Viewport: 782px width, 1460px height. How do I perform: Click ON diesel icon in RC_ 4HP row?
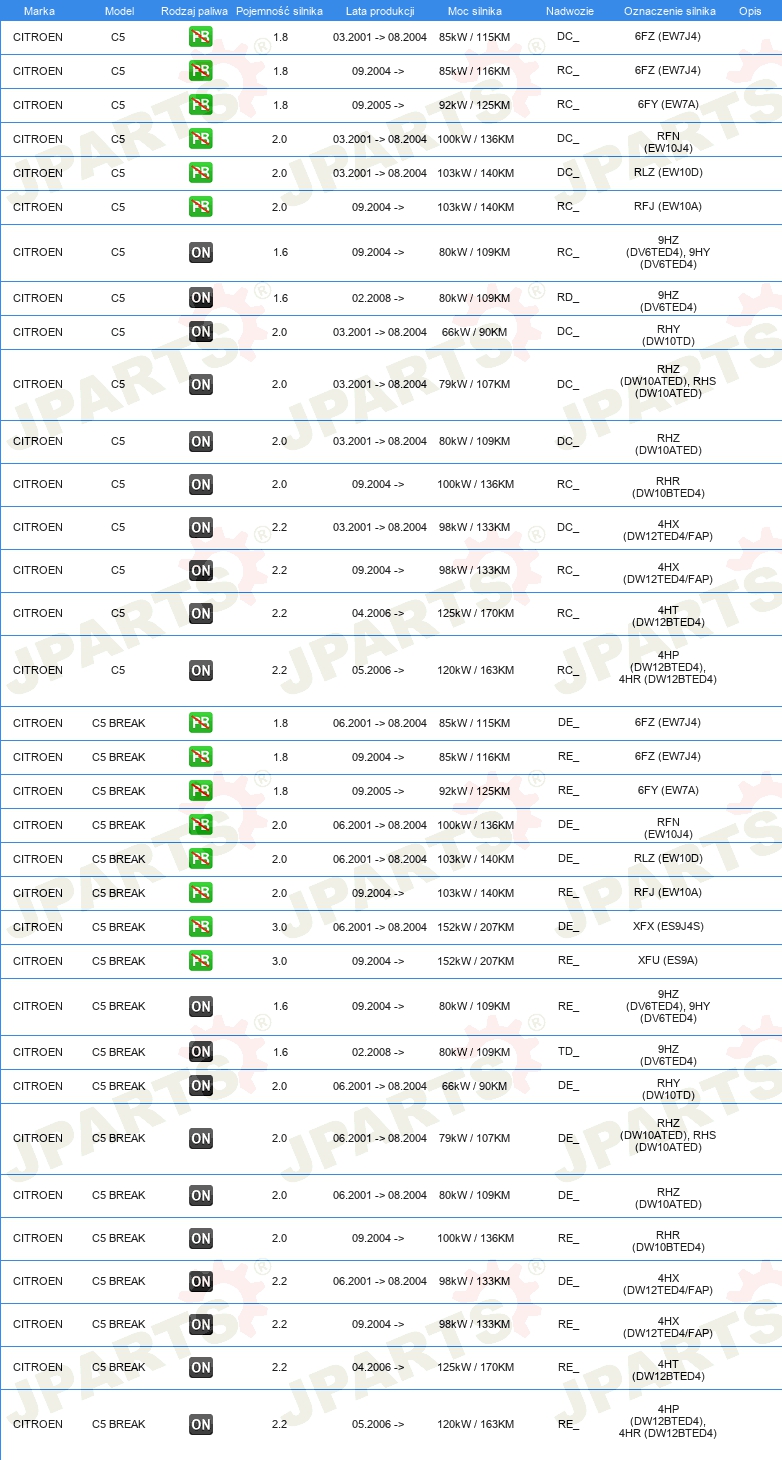pyautogui.click(x=201, y=670)
